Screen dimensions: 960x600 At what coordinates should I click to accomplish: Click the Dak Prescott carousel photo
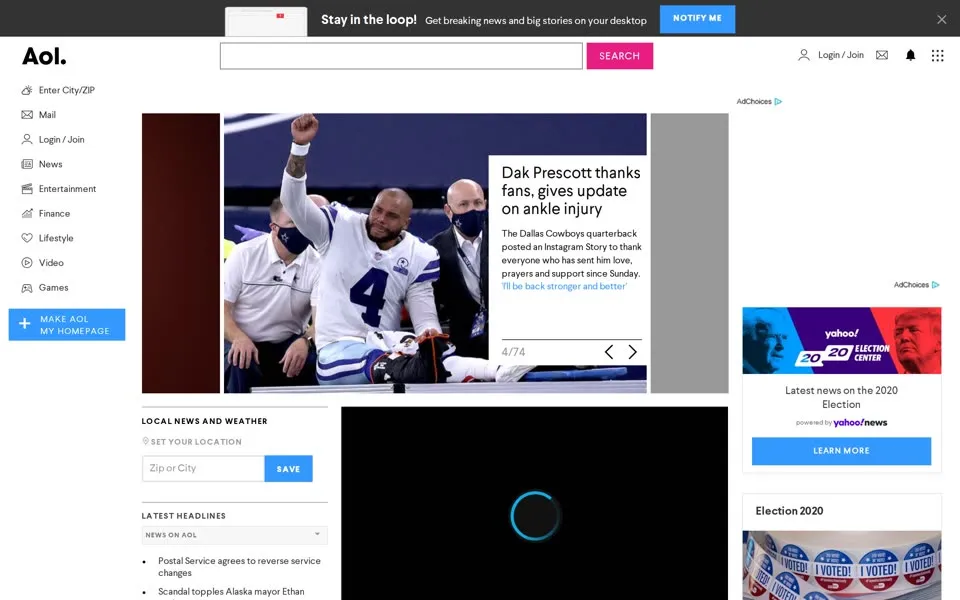(356, 253)
